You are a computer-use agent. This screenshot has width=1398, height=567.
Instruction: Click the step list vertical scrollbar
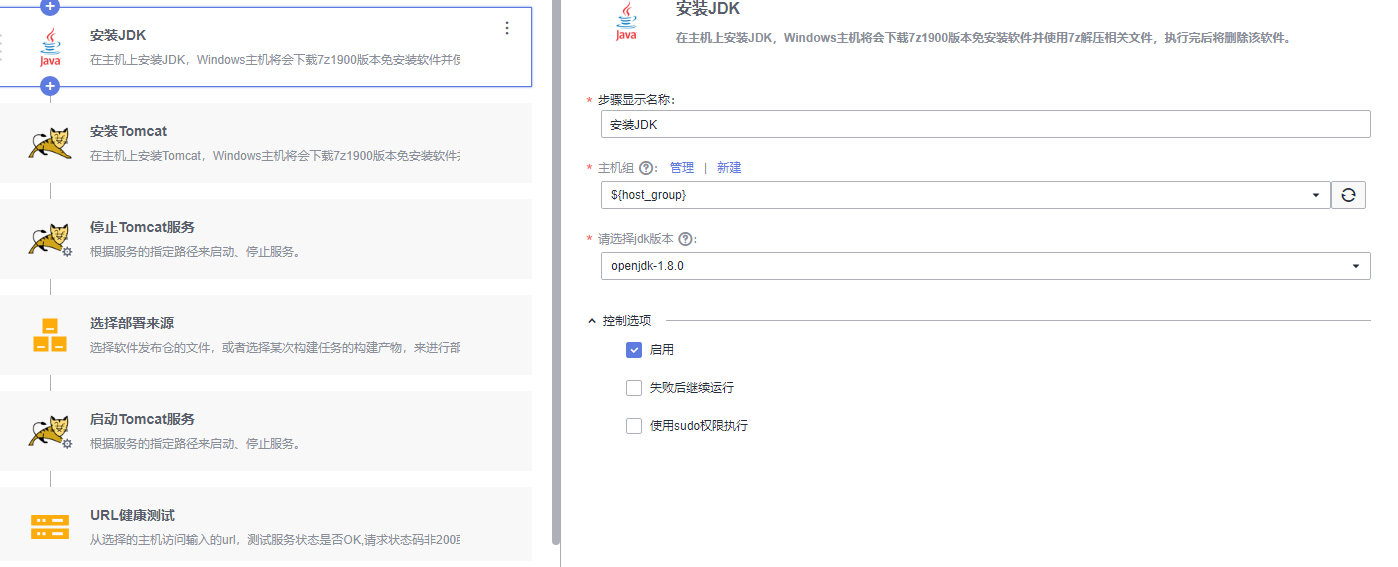pos(556,272)
